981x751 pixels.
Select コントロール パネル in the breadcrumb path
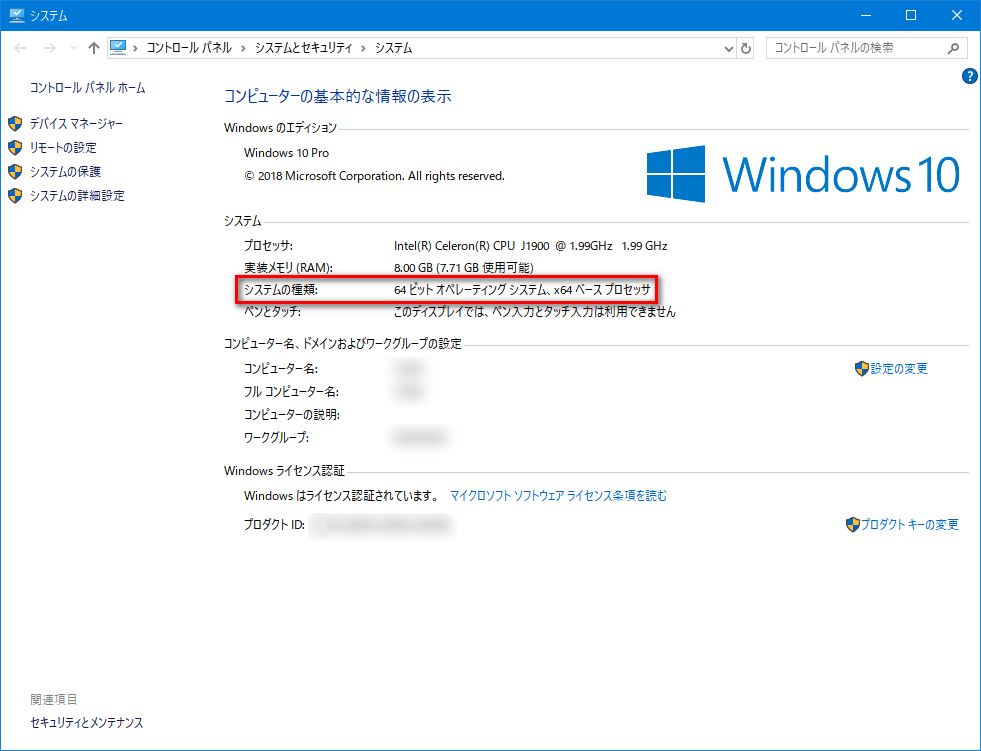point(188,48)
